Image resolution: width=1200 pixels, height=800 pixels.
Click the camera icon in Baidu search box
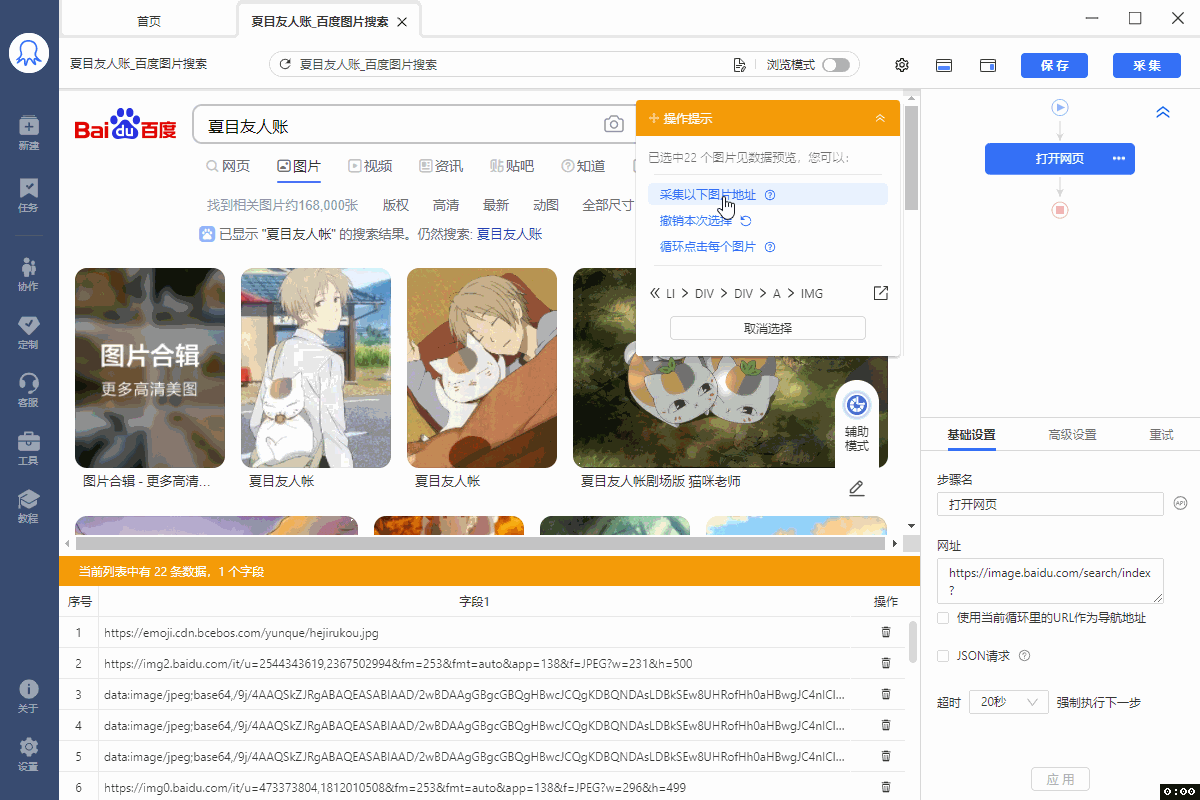tap(614, 124)
